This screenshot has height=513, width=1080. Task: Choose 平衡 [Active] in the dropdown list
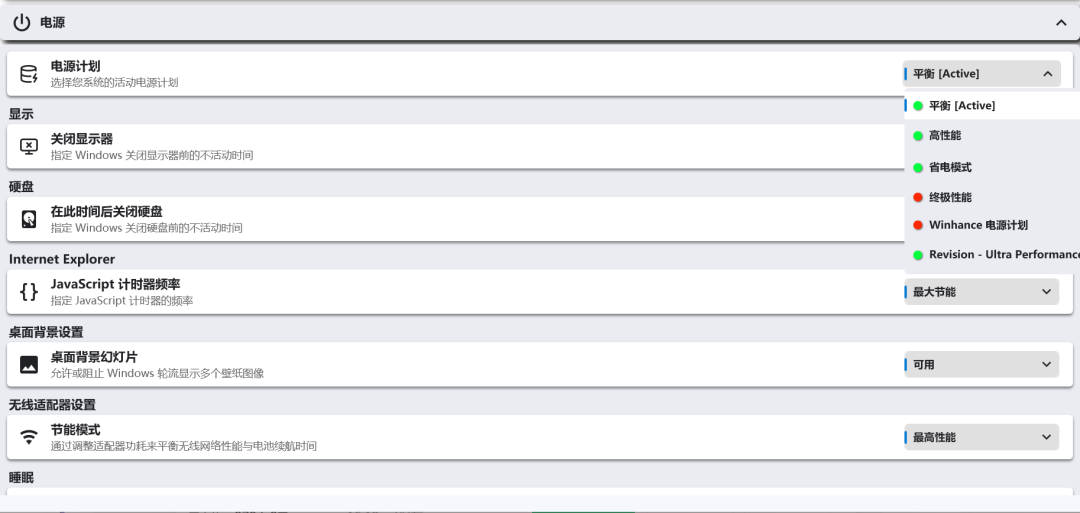click(961, 105)
